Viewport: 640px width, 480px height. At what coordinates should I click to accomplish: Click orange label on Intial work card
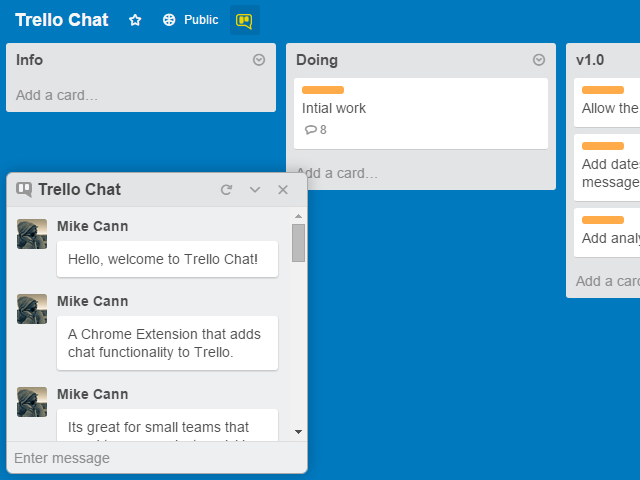pyautogui.click(x=322, y=90)
